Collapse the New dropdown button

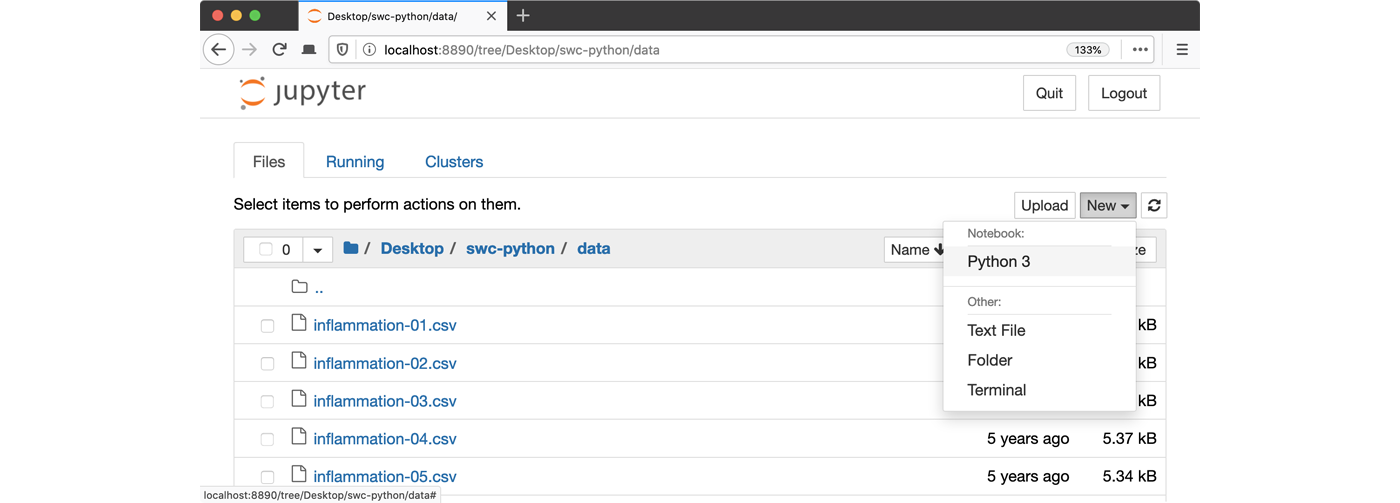[1107, 205]
